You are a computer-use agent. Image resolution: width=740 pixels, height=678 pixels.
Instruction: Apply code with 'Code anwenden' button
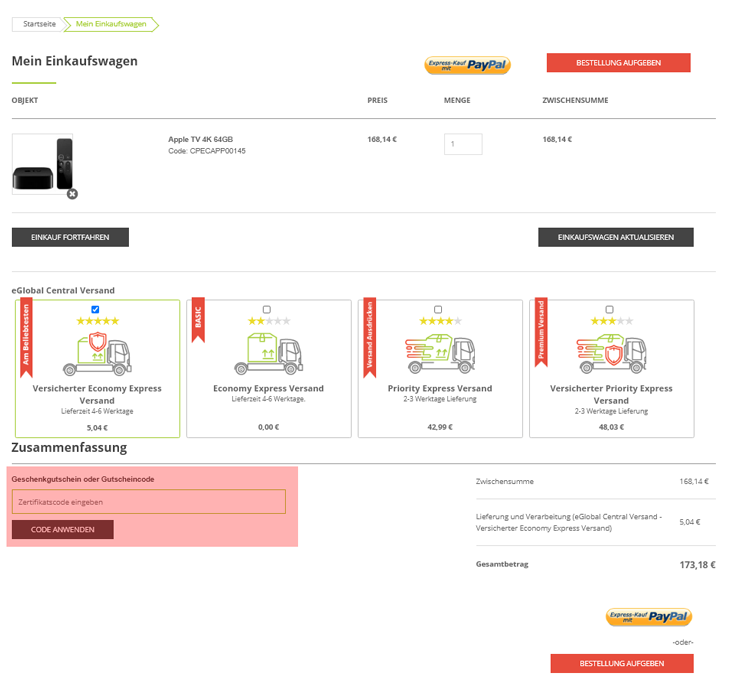(x=63, y=529)
